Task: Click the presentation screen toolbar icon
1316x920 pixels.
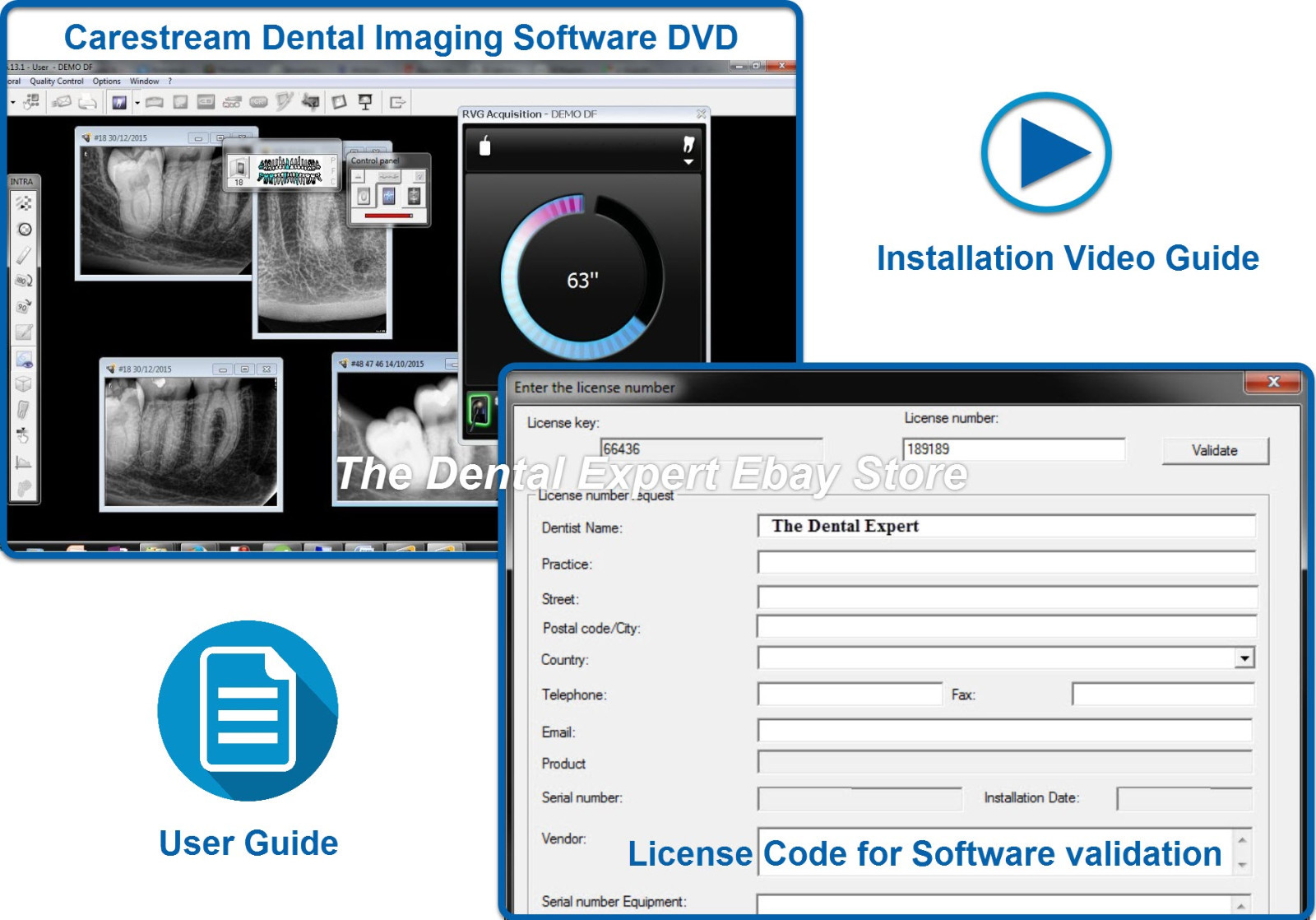Action: pos(365,102)
